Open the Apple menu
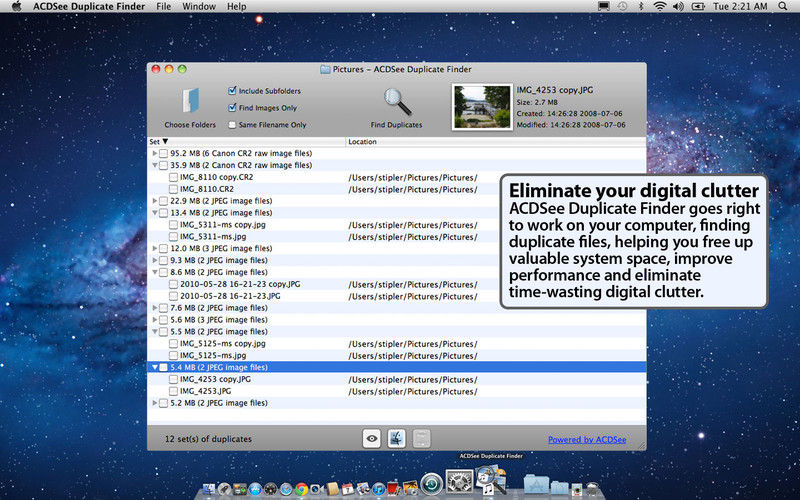Viewport: 800px width, 500px height. 16,6
